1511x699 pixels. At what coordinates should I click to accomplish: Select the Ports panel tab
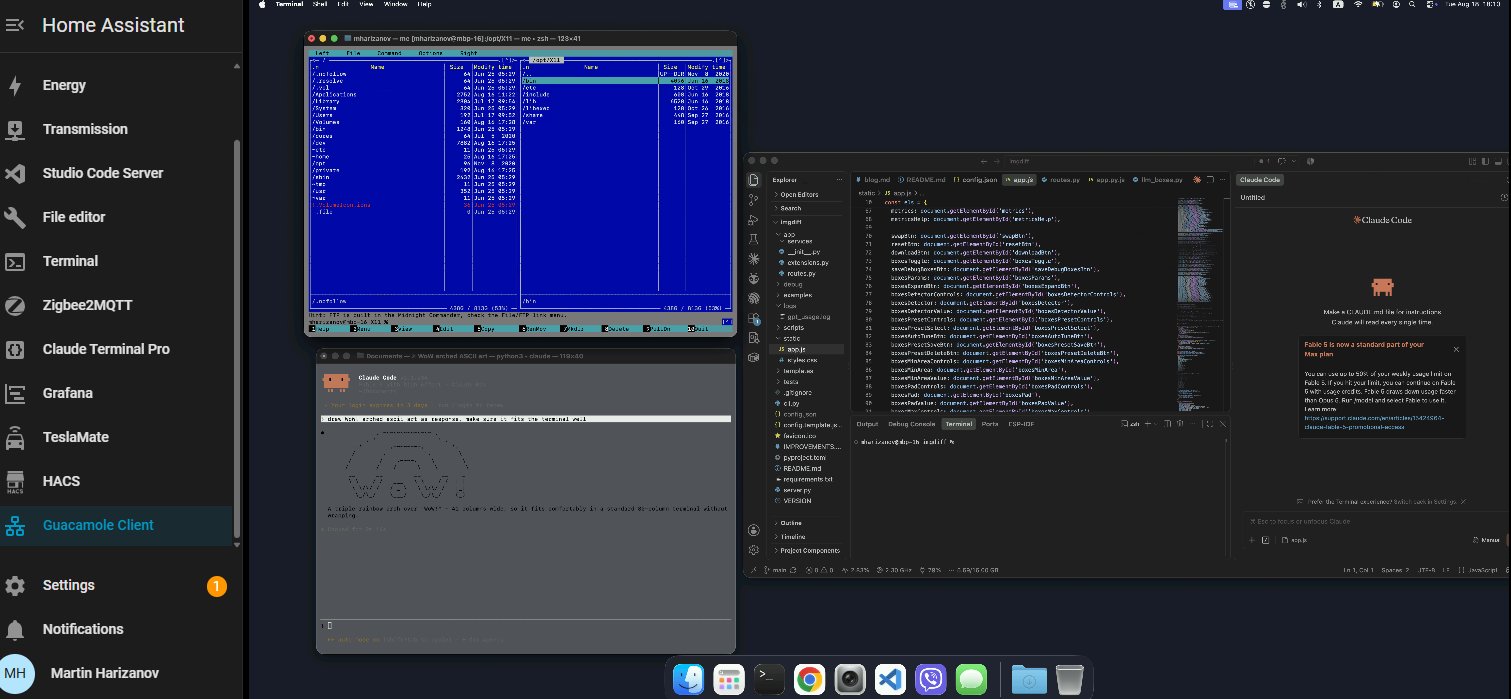[x=990, y=424]
